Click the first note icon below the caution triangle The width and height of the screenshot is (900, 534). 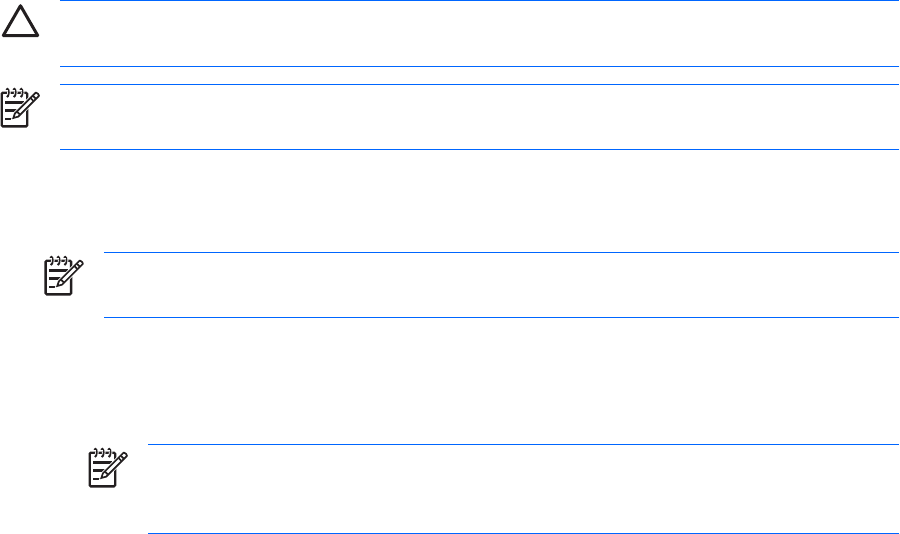(x=19, y=108)
